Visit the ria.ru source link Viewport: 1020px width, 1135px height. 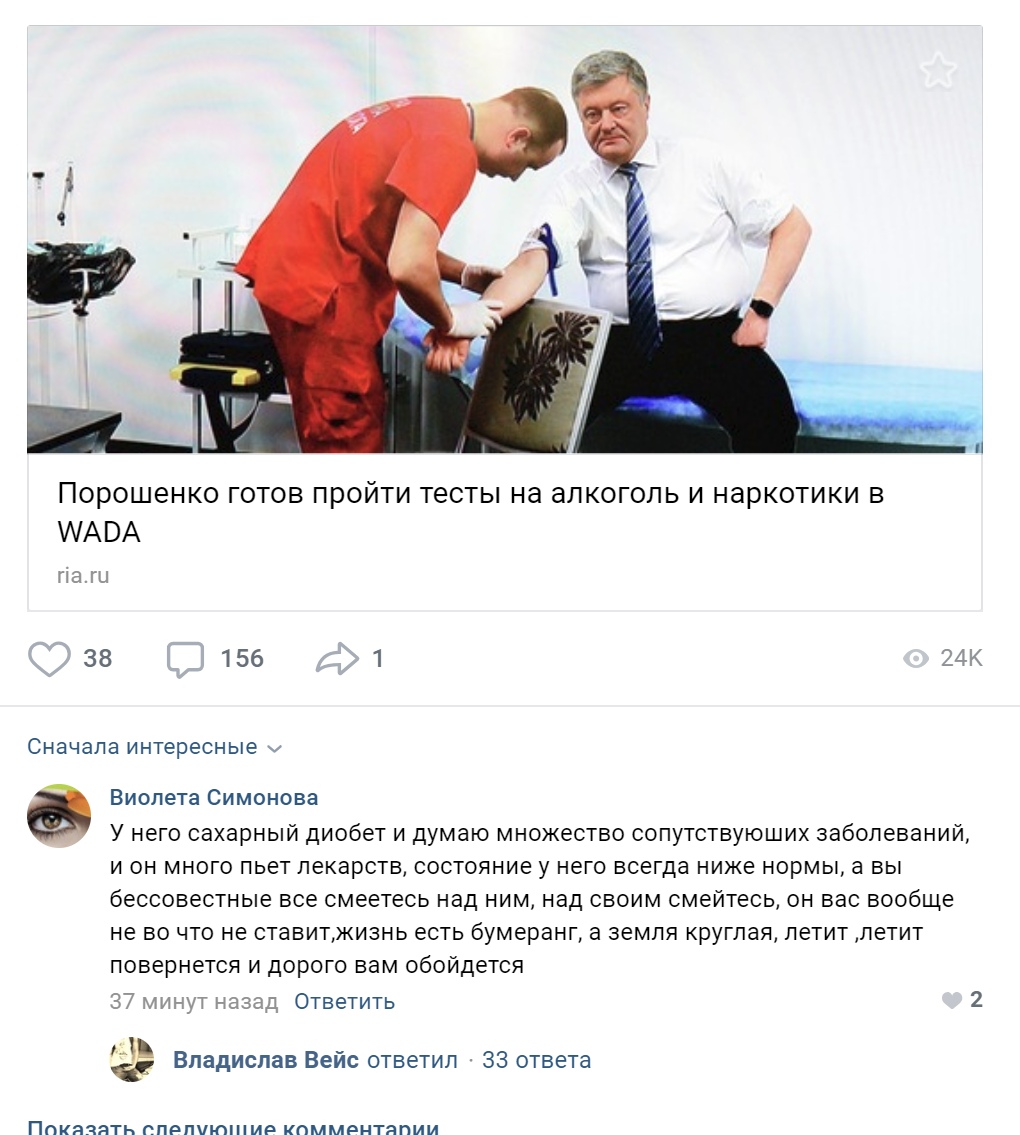(83, 576)
